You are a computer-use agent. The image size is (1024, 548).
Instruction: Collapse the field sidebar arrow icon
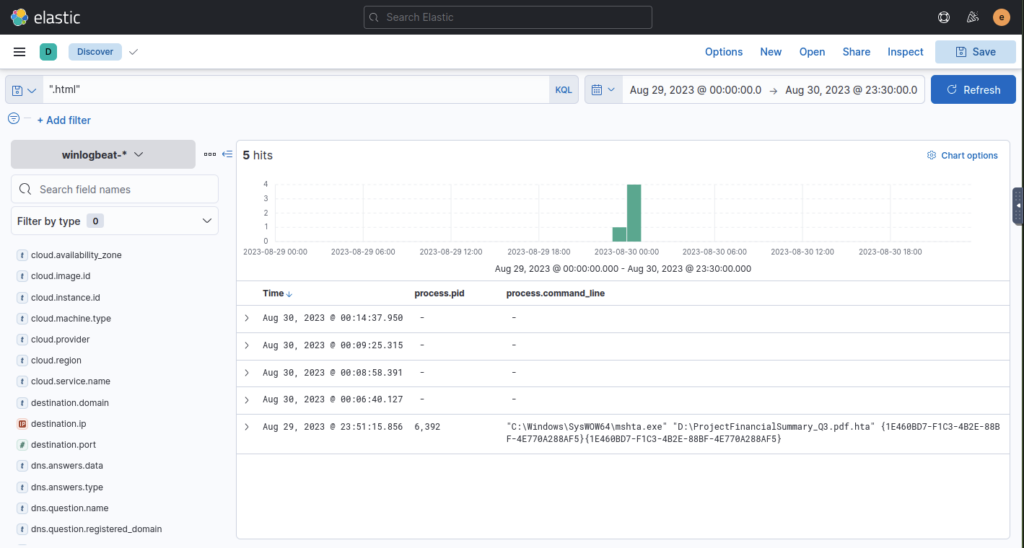[x=227, y=154]
